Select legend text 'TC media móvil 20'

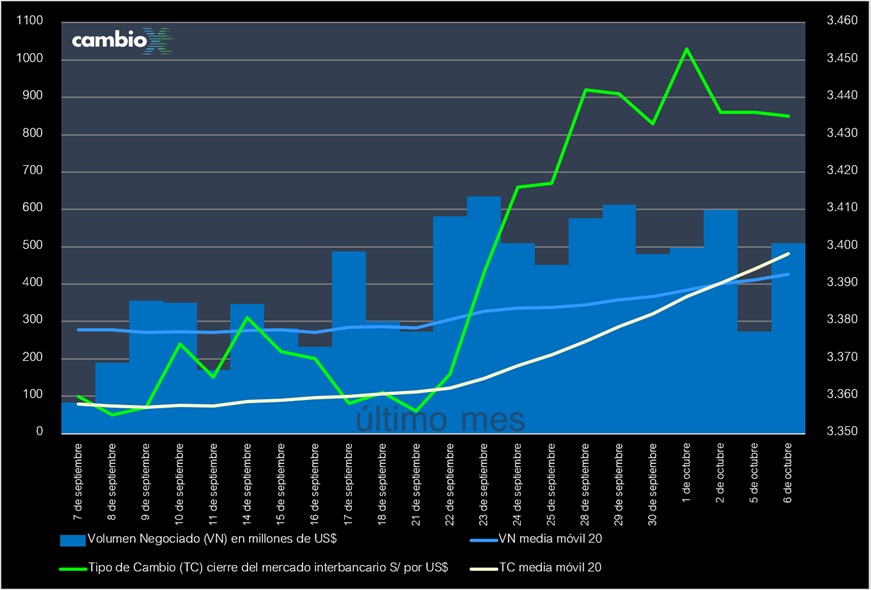(x=550, y=568)
